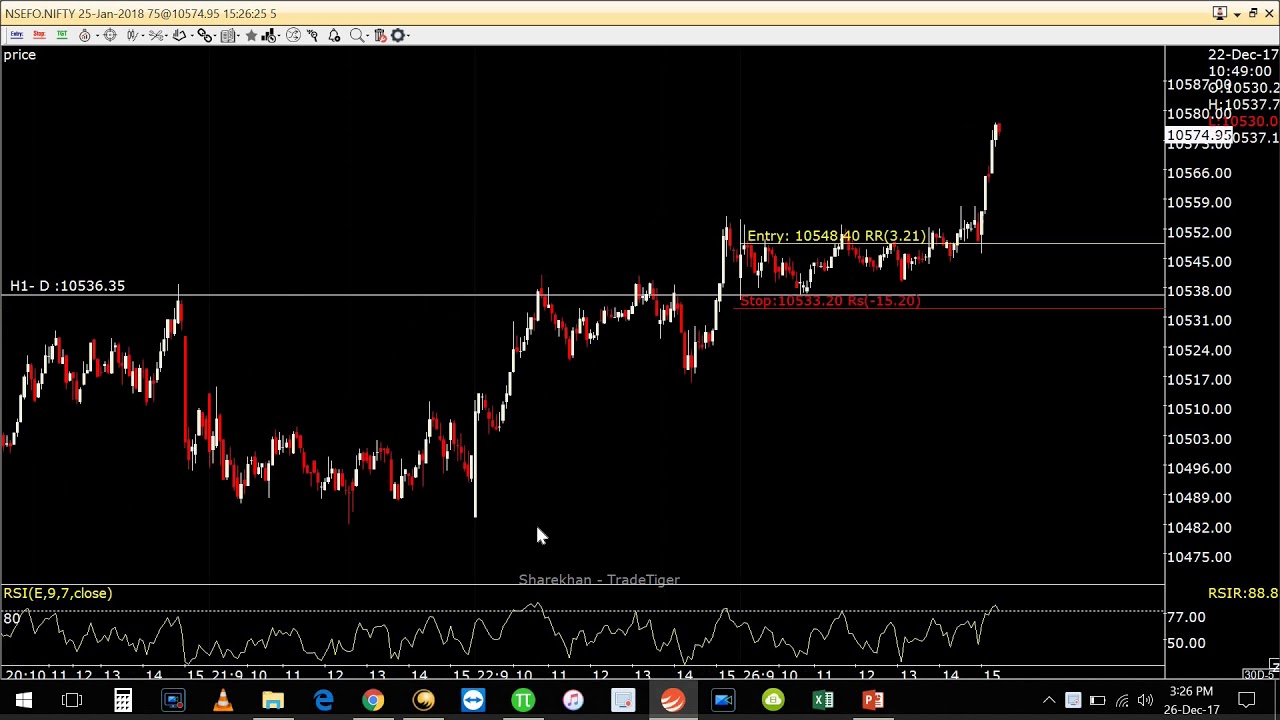Click the candlestick chart type icon
1280x720 pixels.
[133, 35]
